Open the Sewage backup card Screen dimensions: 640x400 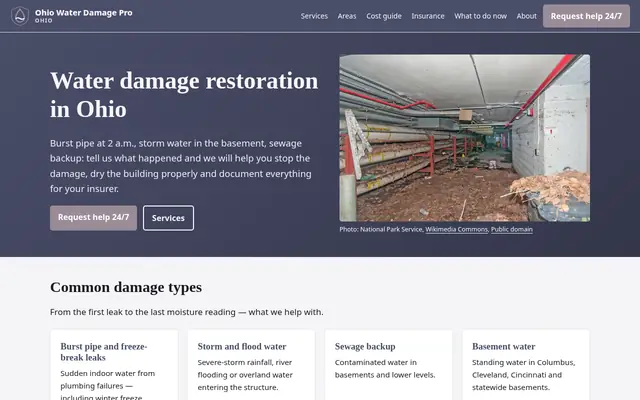click(x=389, y=365)
